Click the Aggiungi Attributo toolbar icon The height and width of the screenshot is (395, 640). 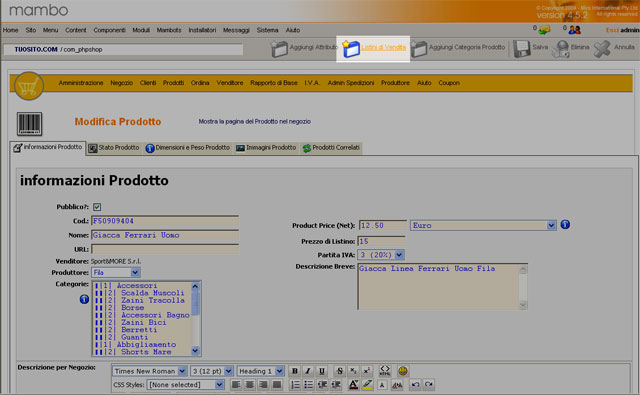(x=279, y=49)
